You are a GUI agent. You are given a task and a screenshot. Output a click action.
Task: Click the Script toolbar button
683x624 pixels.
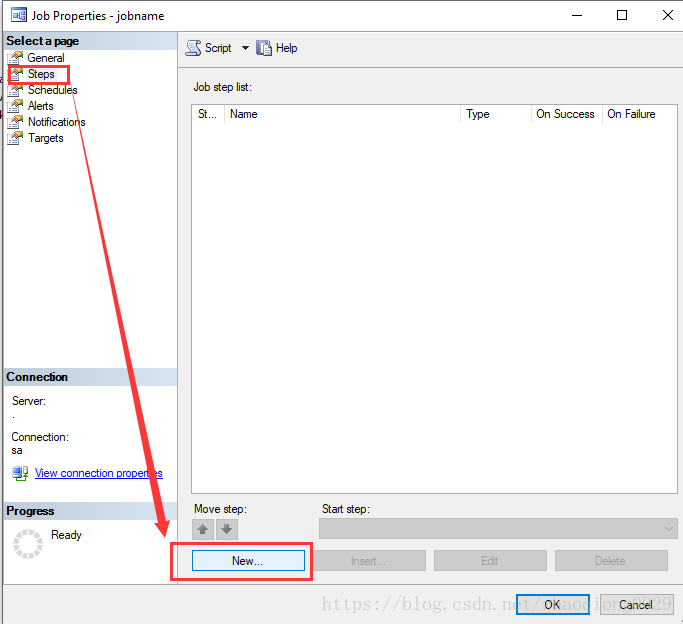point(209,48)
